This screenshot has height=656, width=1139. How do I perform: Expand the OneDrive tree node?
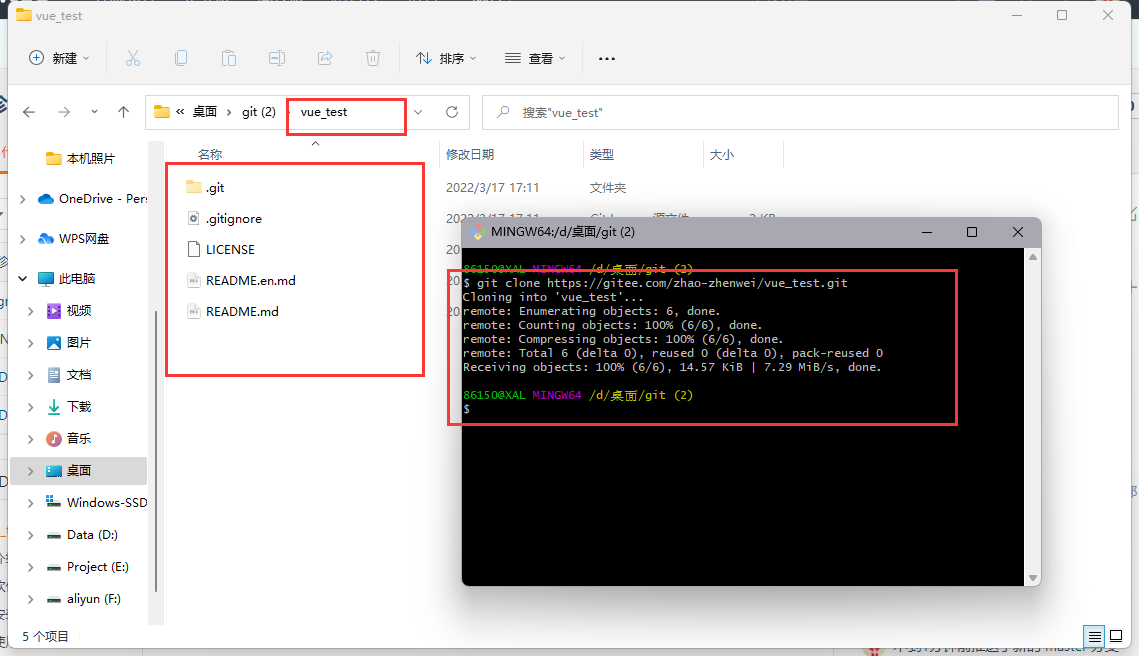click(23, 199)
